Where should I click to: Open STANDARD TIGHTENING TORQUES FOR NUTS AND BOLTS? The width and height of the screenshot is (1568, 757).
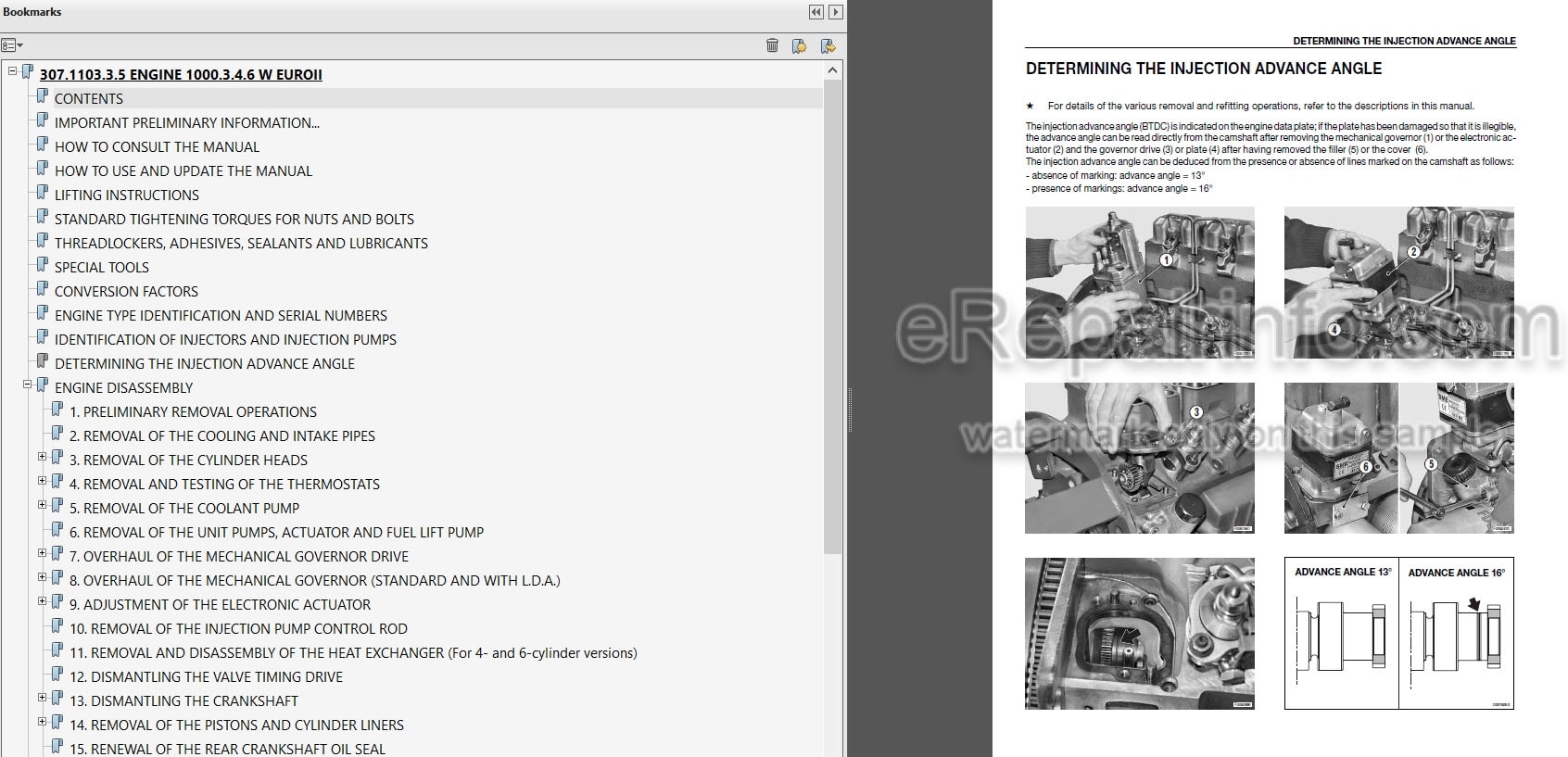234,220
